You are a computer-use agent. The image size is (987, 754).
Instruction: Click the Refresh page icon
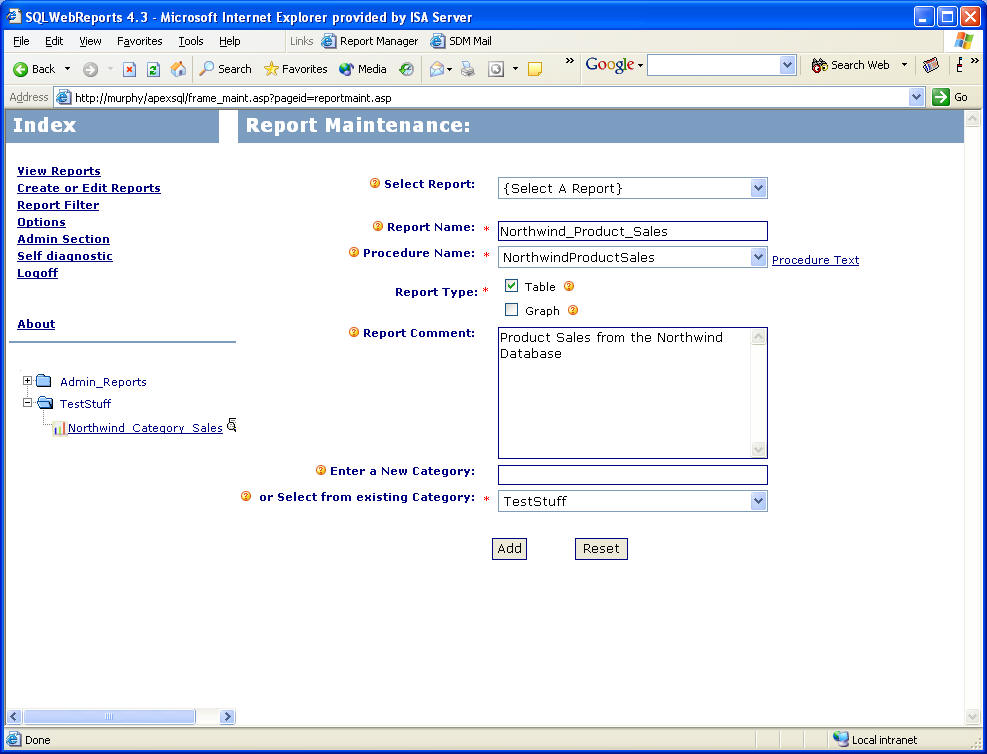153,69
